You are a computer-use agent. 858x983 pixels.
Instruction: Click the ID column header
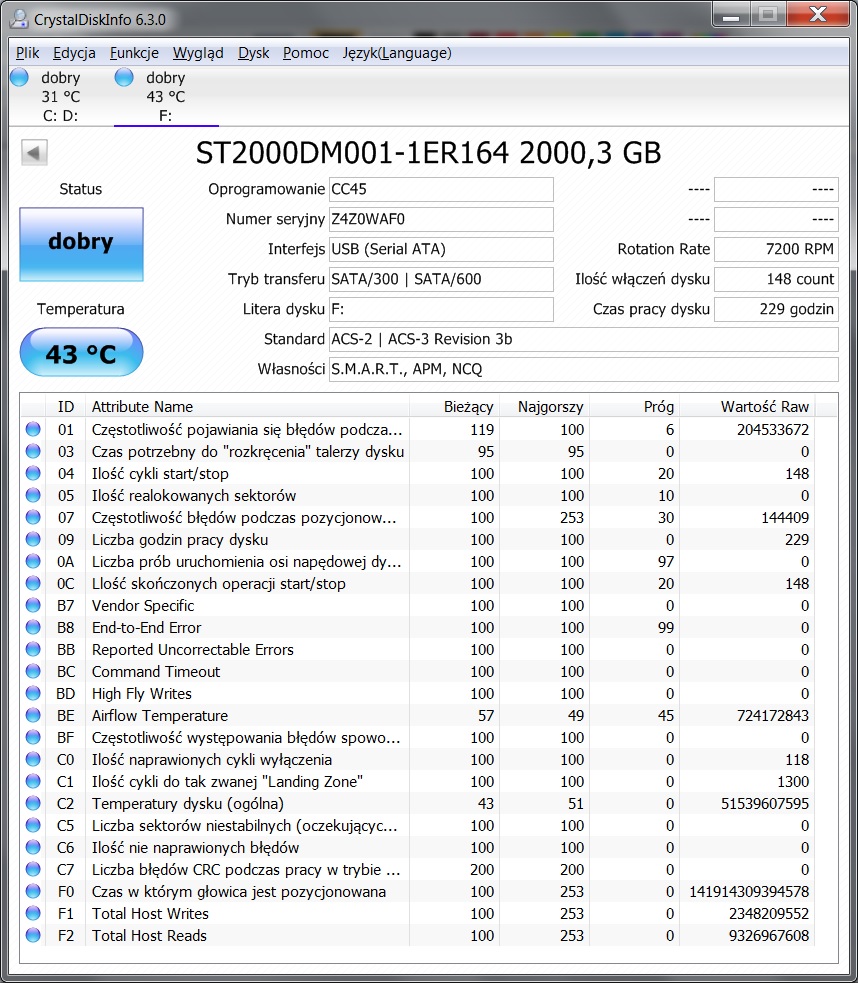pos(66,407)
